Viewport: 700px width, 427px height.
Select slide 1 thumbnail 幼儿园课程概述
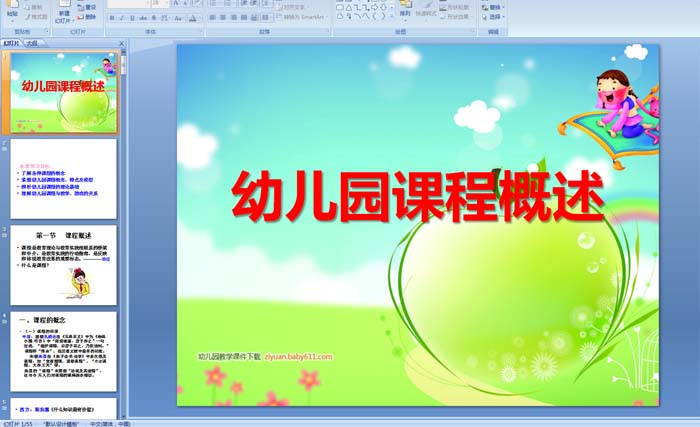point(64,92)
